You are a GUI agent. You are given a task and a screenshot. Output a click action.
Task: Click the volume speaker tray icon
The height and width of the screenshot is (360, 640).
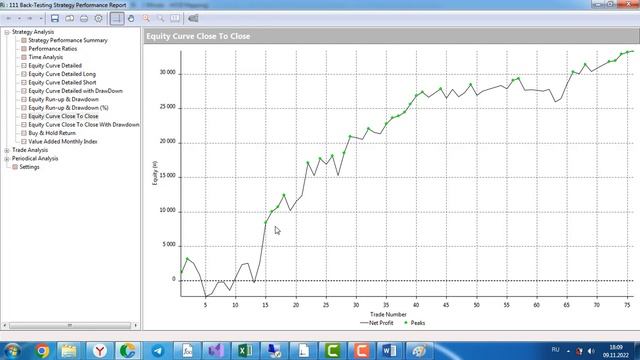(x=591, y=351)
